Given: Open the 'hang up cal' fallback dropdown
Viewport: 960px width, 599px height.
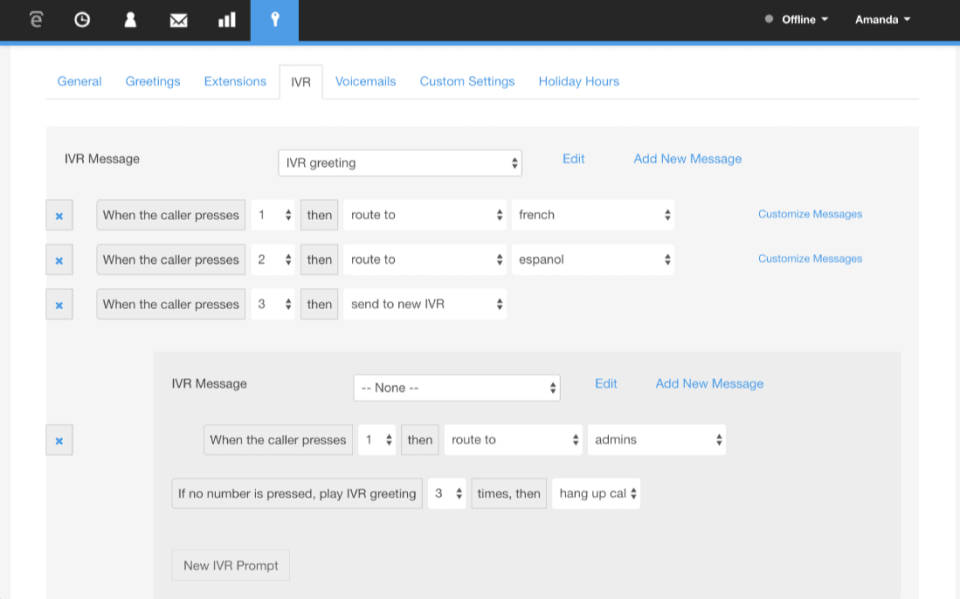Looking at the screenshot, I should 596,493.
